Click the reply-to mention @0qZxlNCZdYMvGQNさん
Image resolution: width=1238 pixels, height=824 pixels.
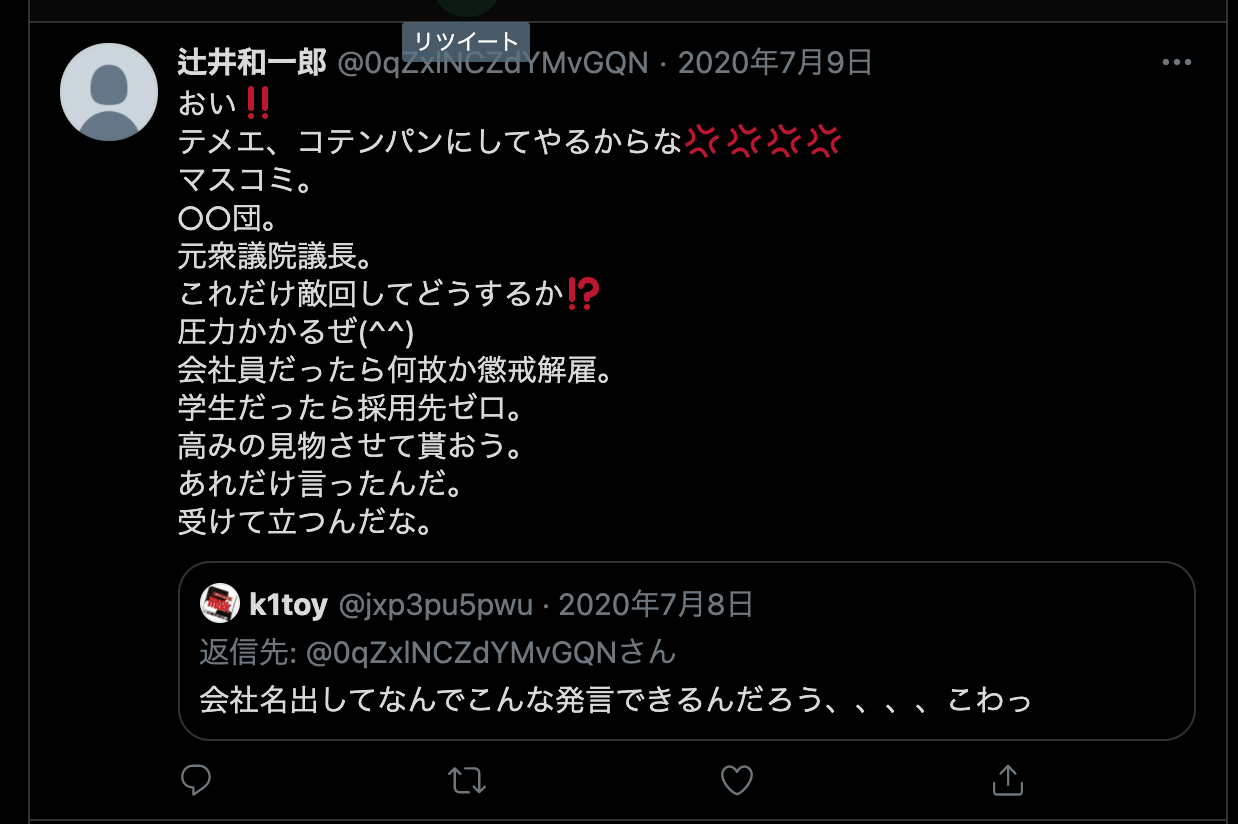coord(490,652)
